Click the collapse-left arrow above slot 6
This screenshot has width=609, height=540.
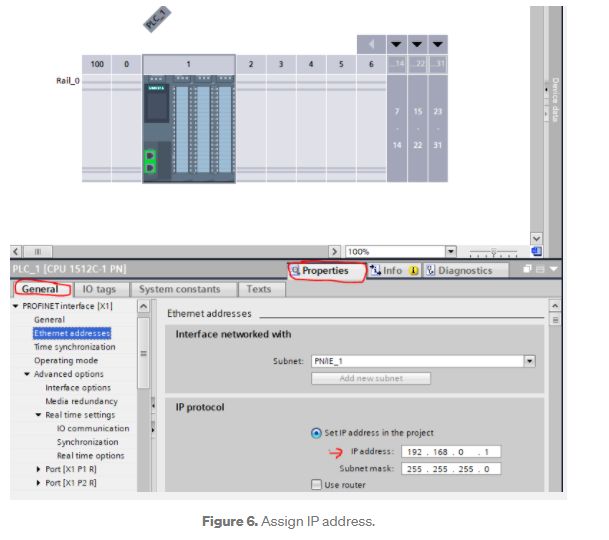click(x=371, y=44)
